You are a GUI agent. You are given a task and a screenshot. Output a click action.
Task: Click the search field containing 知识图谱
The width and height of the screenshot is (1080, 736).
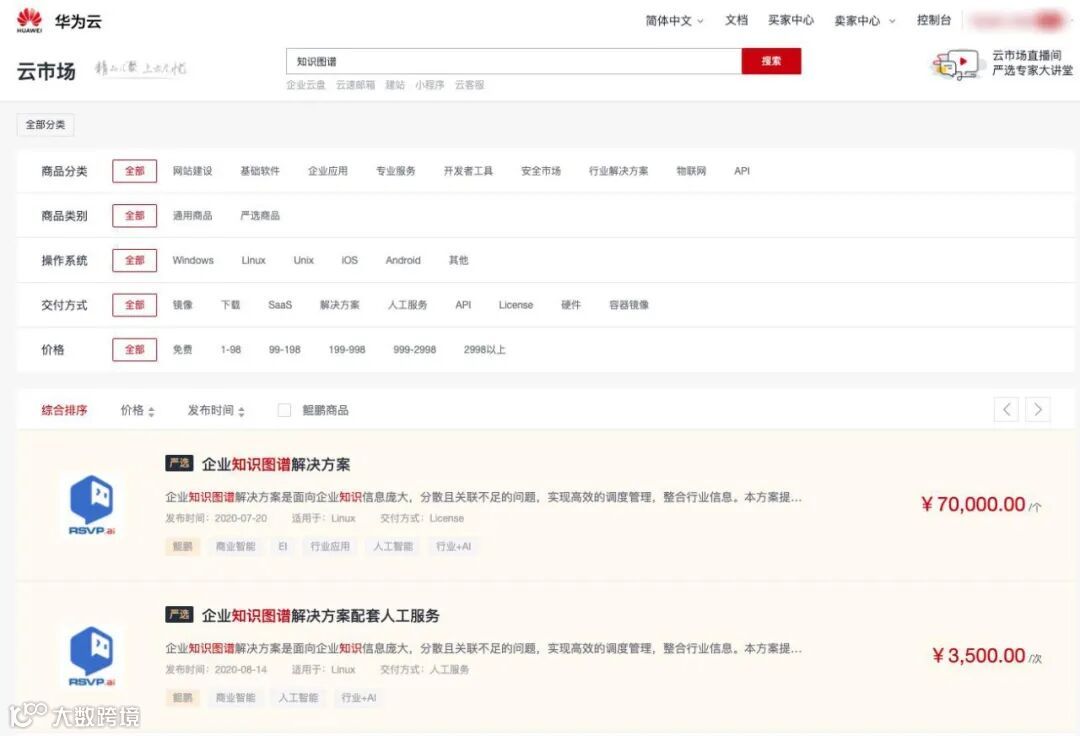[514, 61]
